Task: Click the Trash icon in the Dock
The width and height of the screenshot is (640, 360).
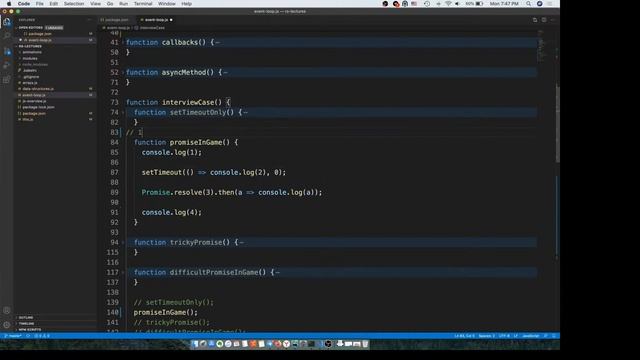Action: pyautogui.click(x=365, y=344)
